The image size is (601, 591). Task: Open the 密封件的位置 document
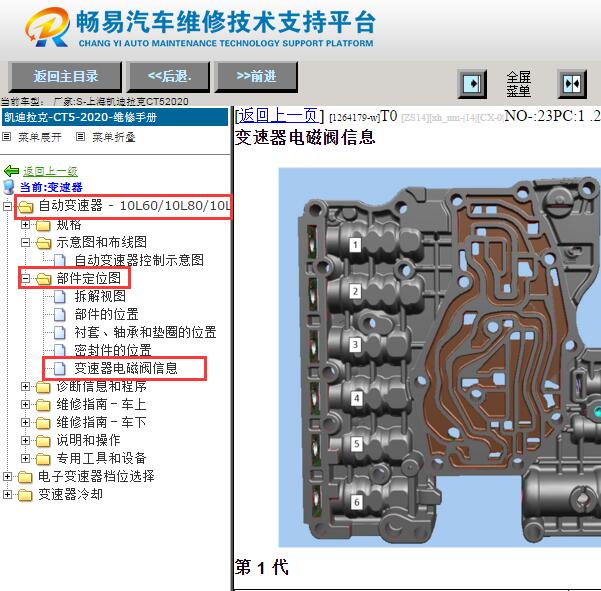coord(113,350)
